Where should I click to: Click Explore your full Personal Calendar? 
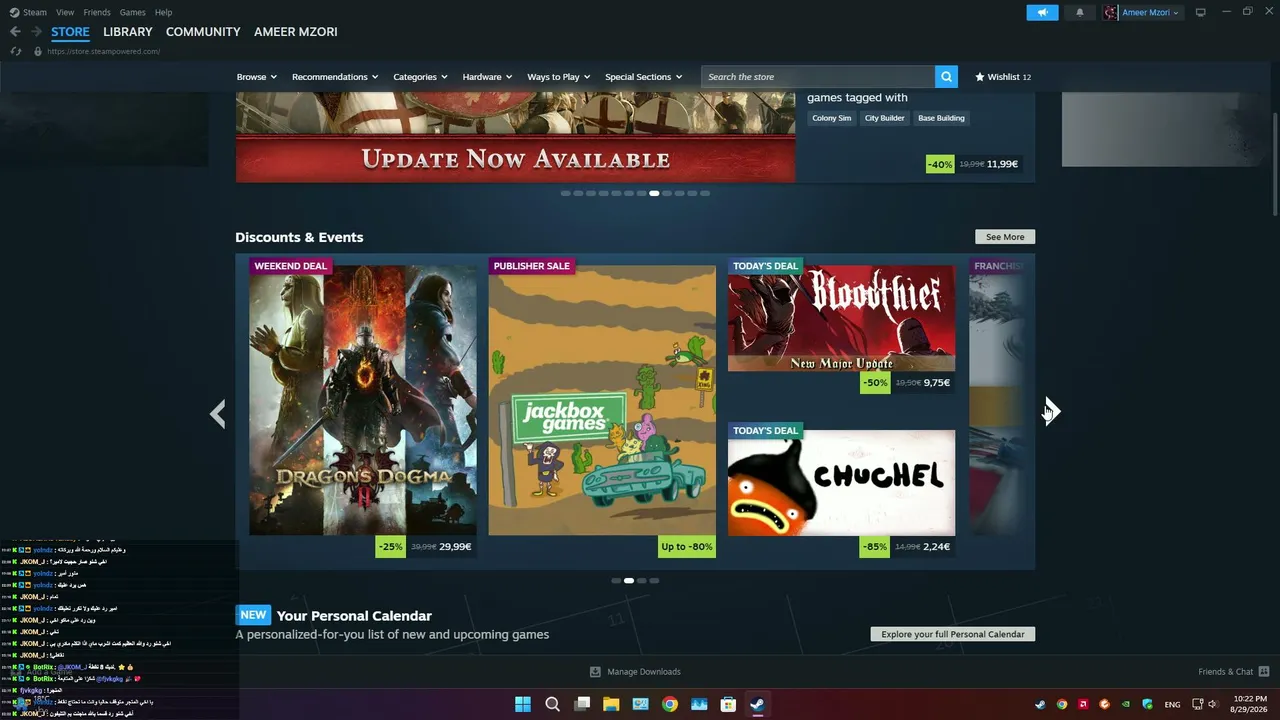953,634
